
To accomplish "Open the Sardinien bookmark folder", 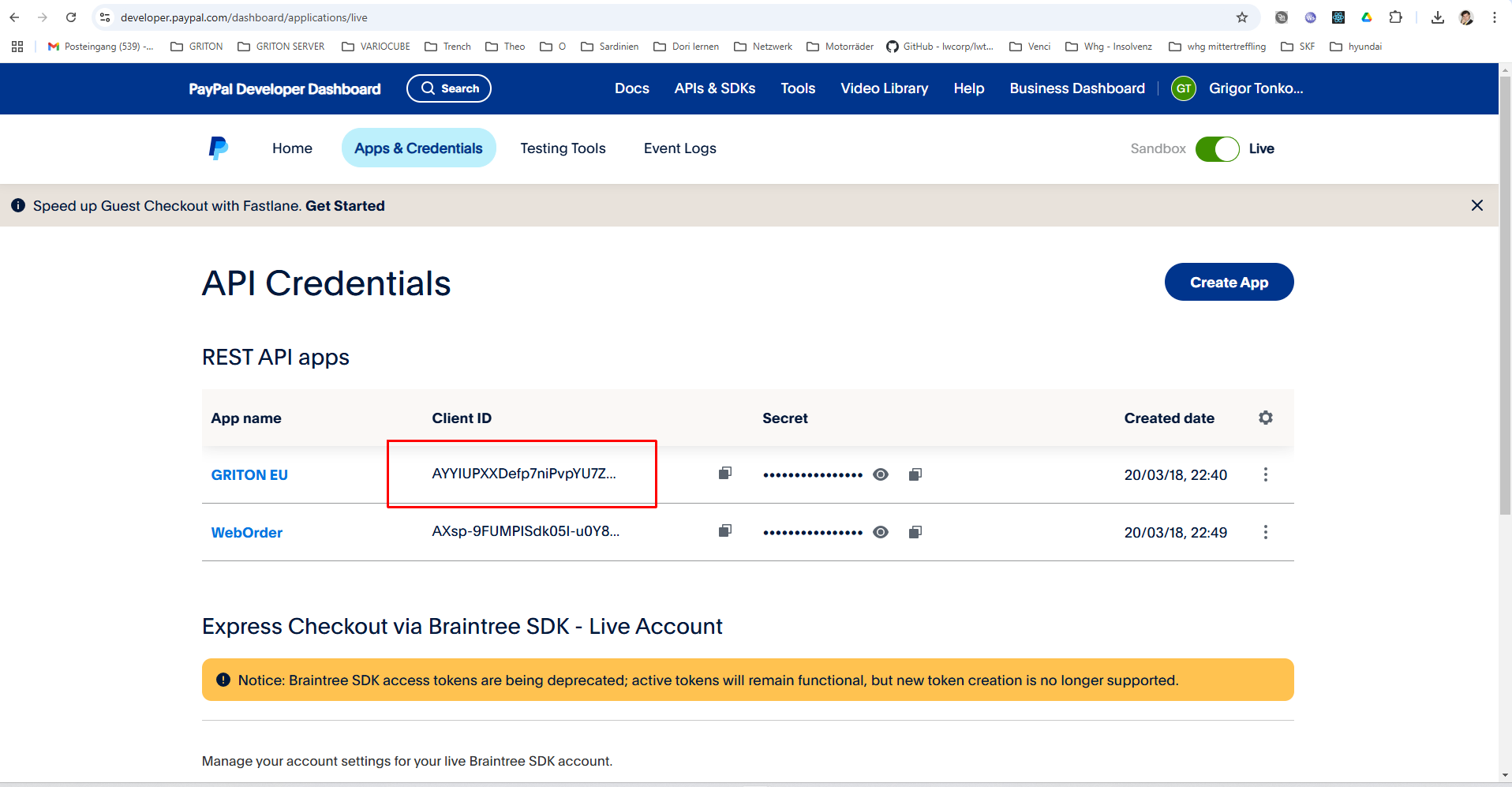I will (x=610, y=47).
